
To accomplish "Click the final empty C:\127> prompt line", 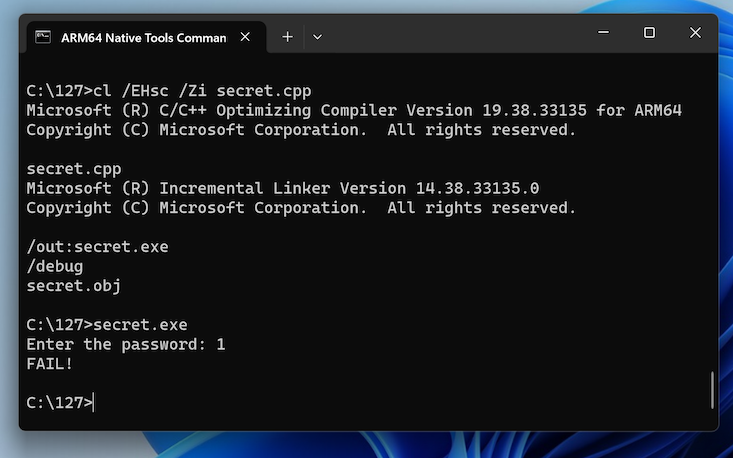I will tap(60, 403).
